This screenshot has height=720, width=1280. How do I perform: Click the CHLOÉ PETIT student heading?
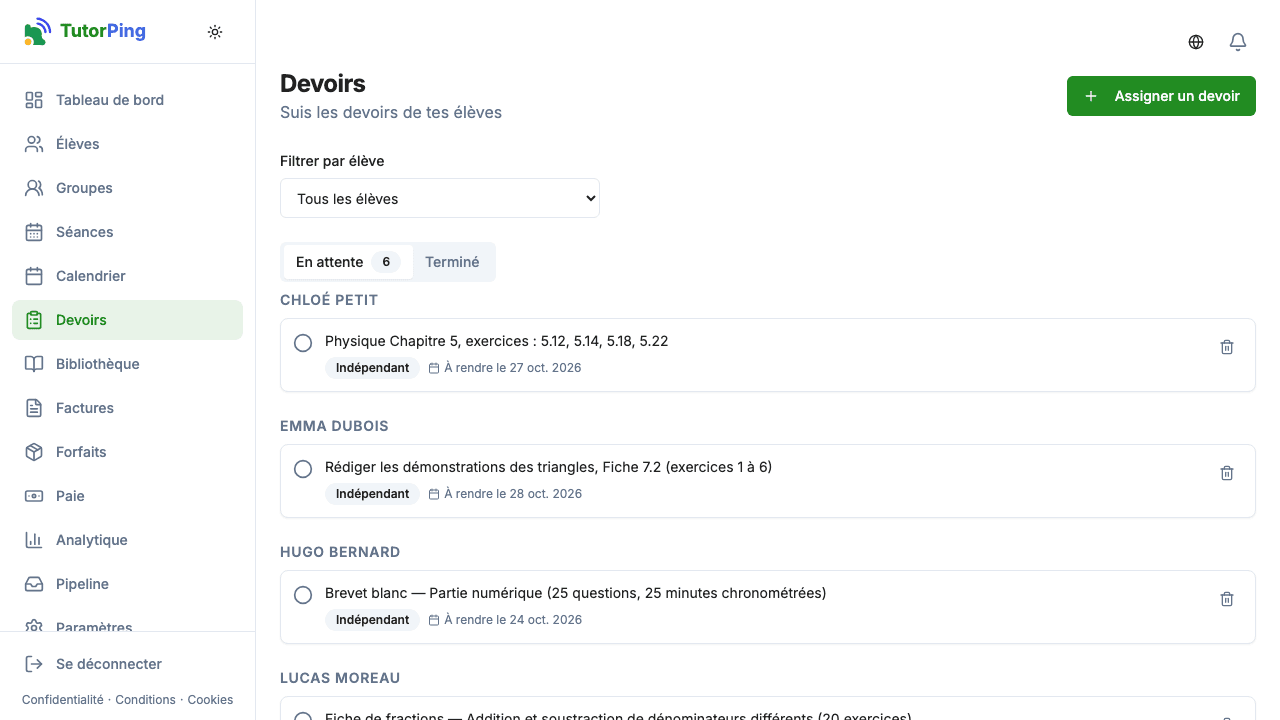[x=329, y=300]
